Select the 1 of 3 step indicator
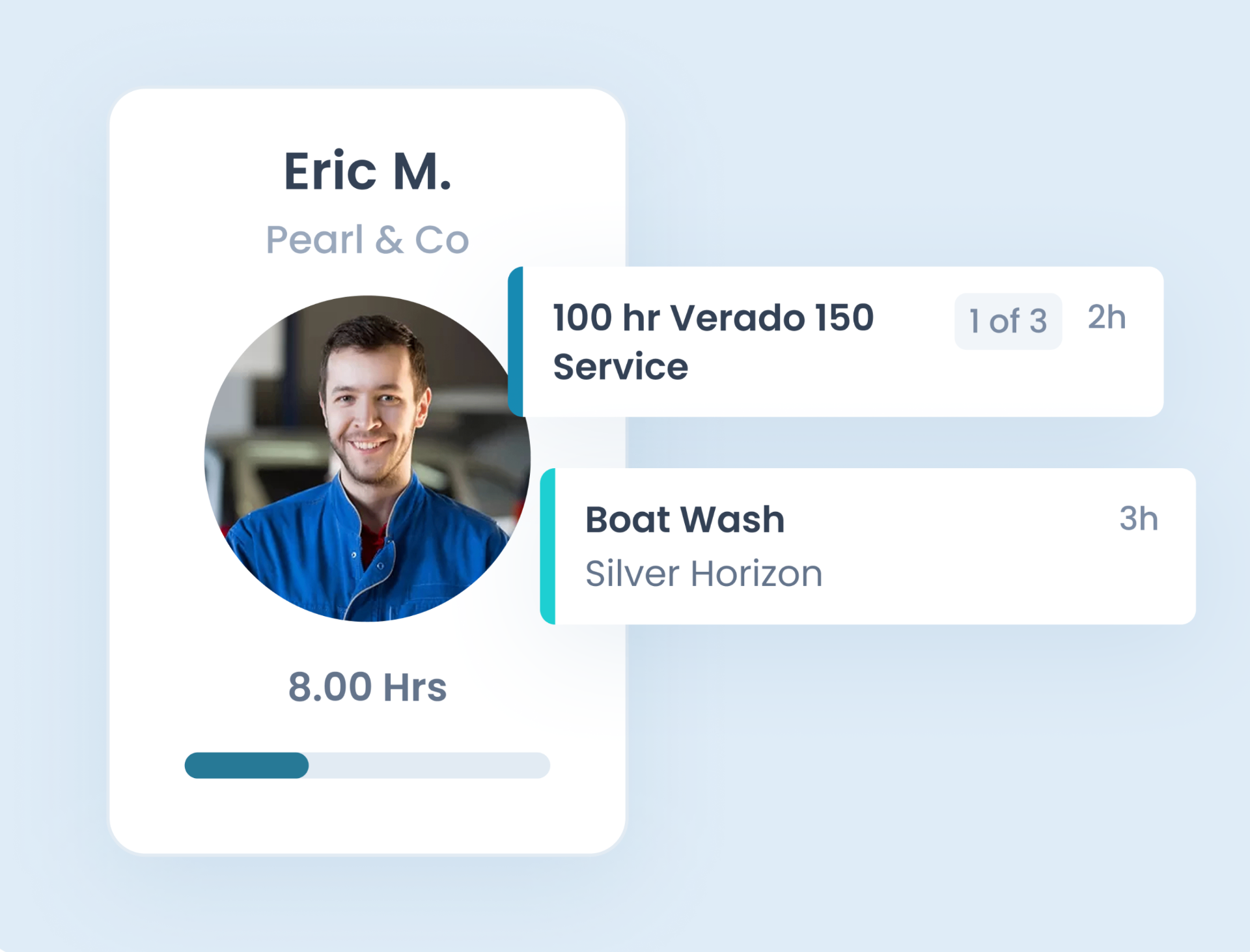The image size is (1250, 952). click(1007, 320)
